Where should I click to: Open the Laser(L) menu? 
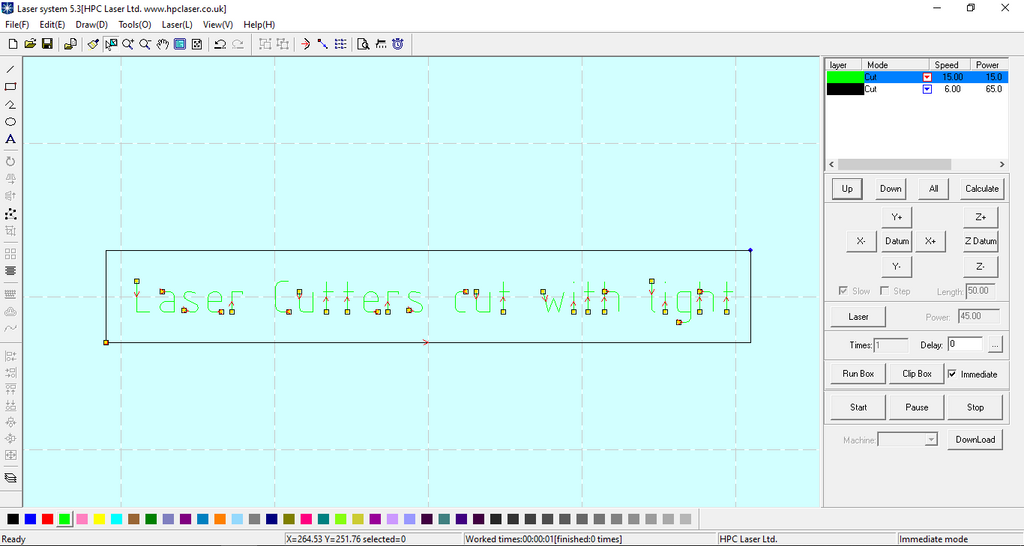pos(177,24)
